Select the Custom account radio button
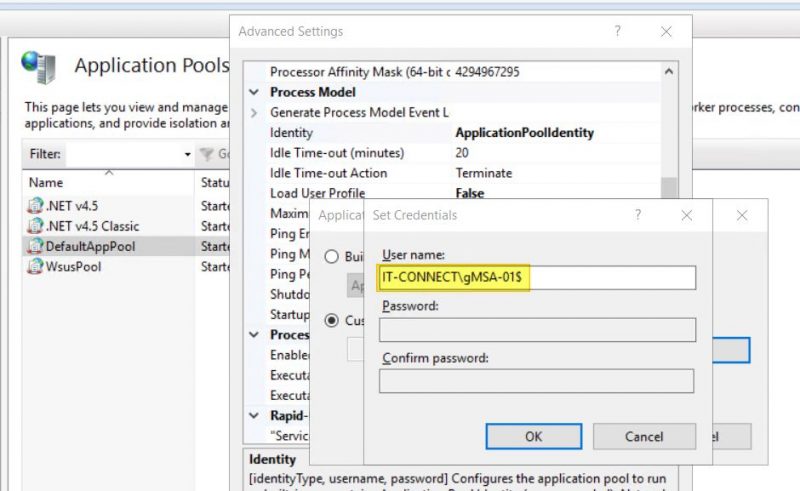Screen dimensions: 800x491 332,321
